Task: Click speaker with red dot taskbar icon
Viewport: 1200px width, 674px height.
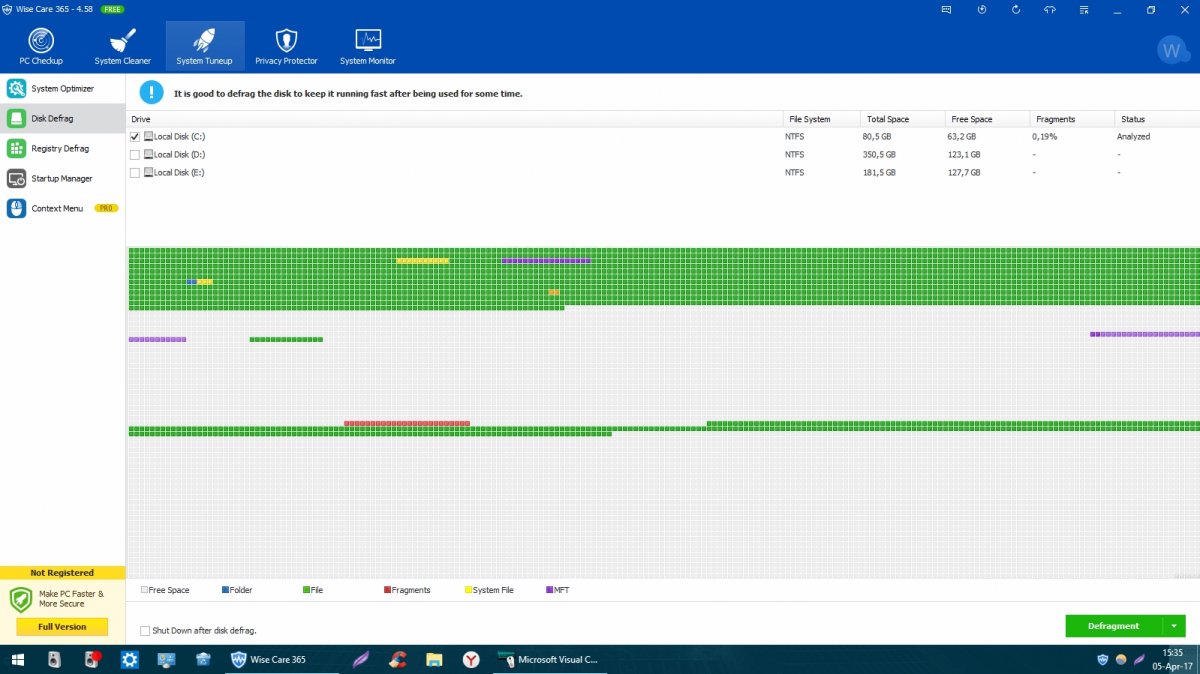Action: (x=92, y=659)
